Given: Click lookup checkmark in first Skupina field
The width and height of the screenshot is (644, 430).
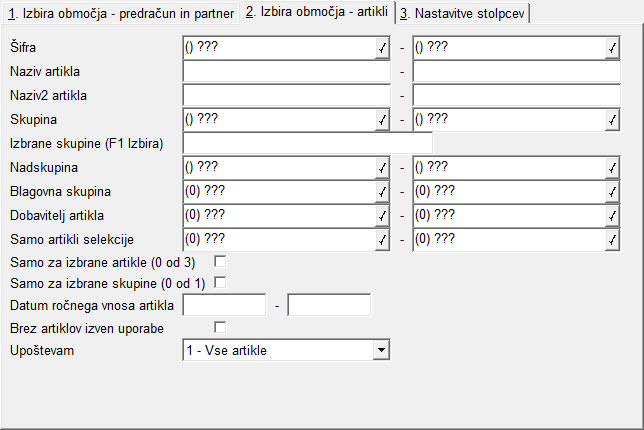Looking at the screenshot, I should coord(382,120).
